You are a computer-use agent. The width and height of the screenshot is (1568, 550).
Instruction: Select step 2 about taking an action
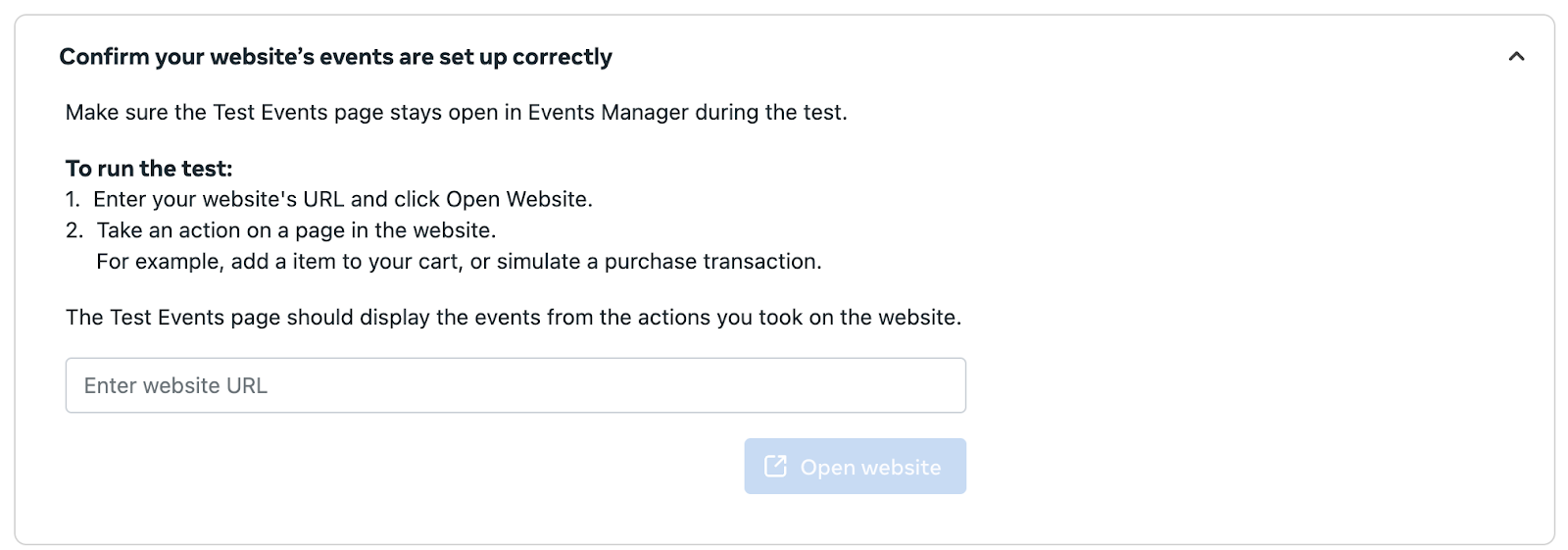296,230
